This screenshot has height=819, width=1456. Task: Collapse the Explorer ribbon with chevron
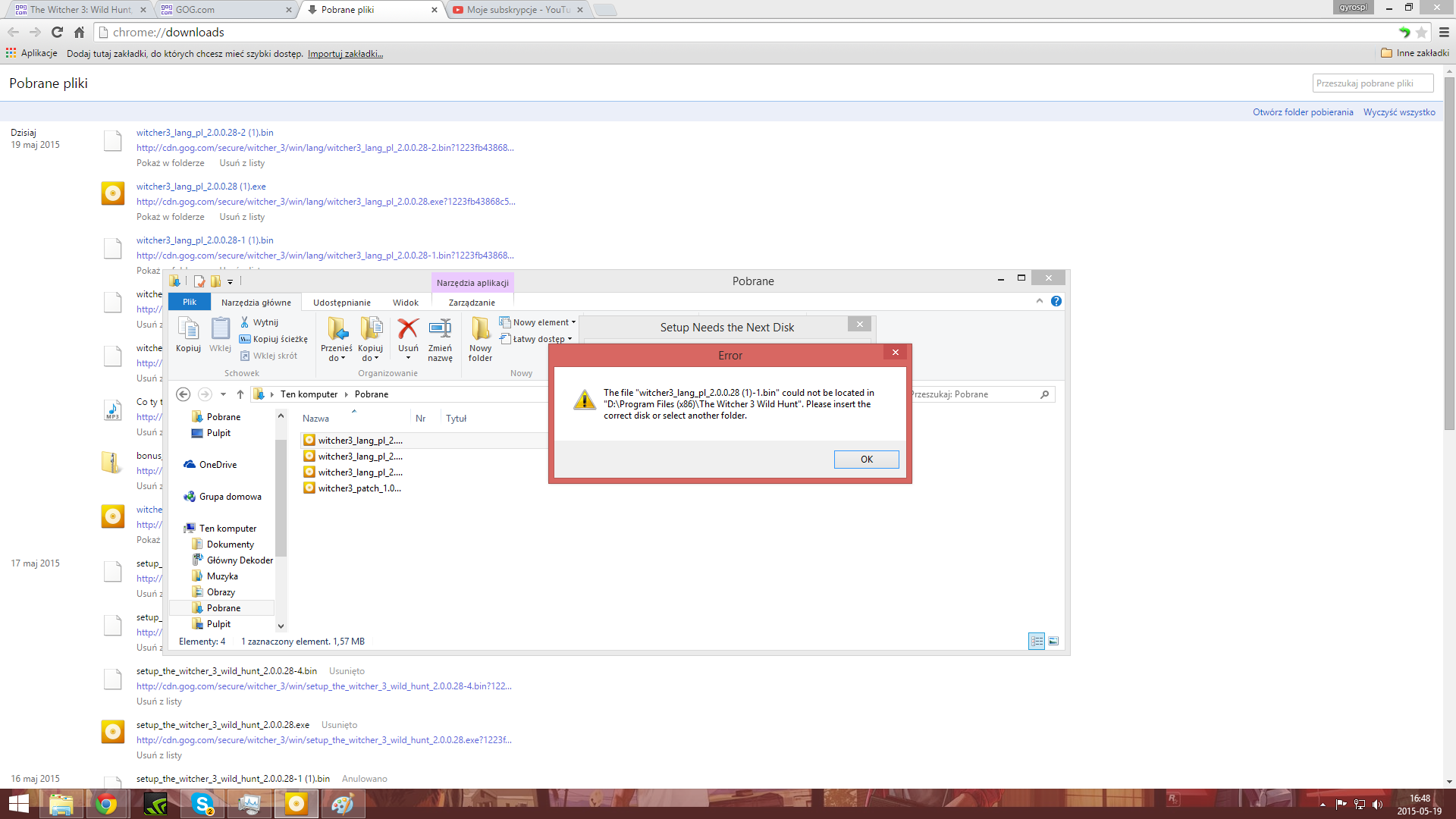click(x=1040, y=301)
